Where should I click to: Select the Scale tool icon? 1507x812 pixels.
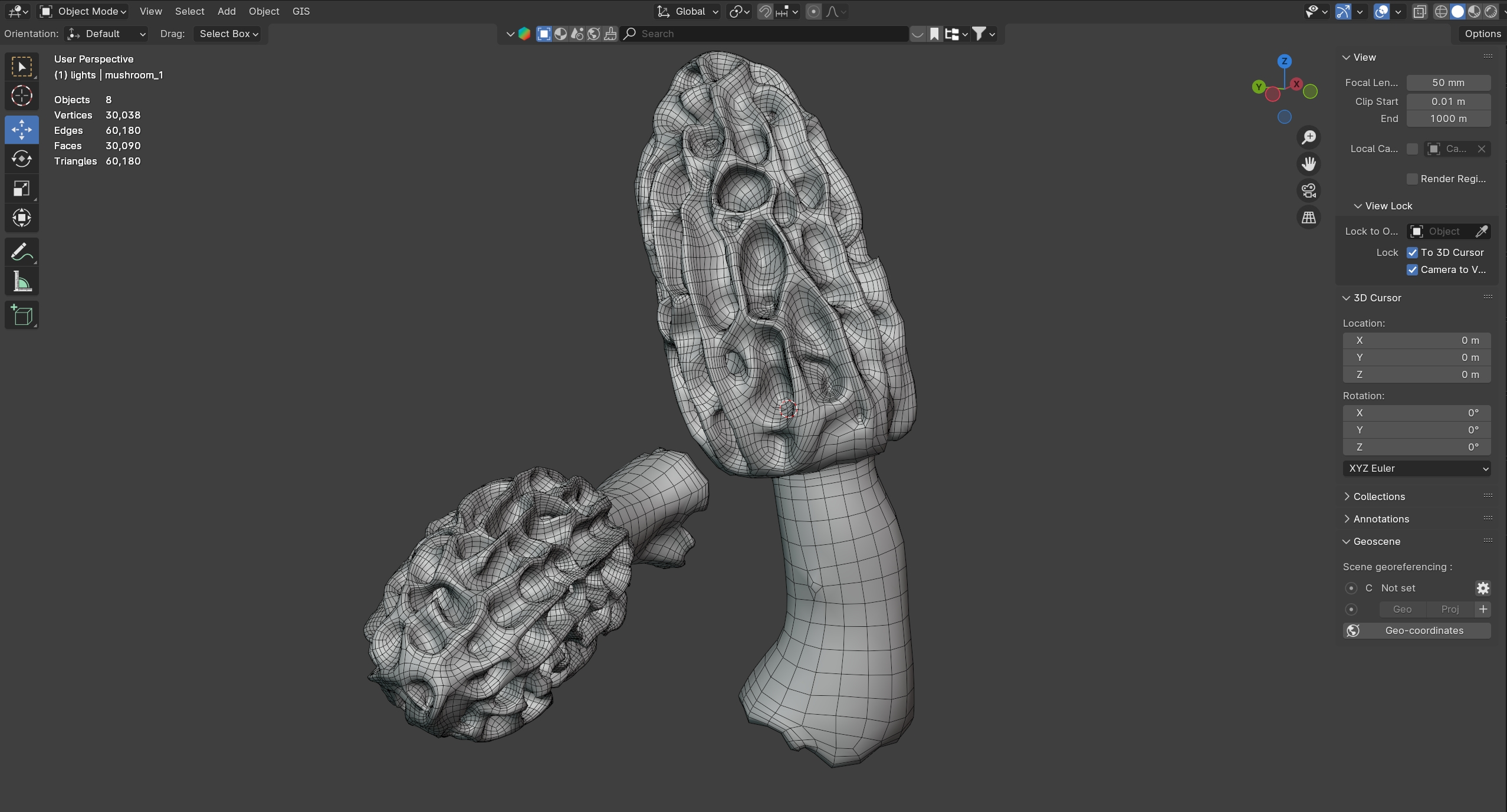[22, 189]
